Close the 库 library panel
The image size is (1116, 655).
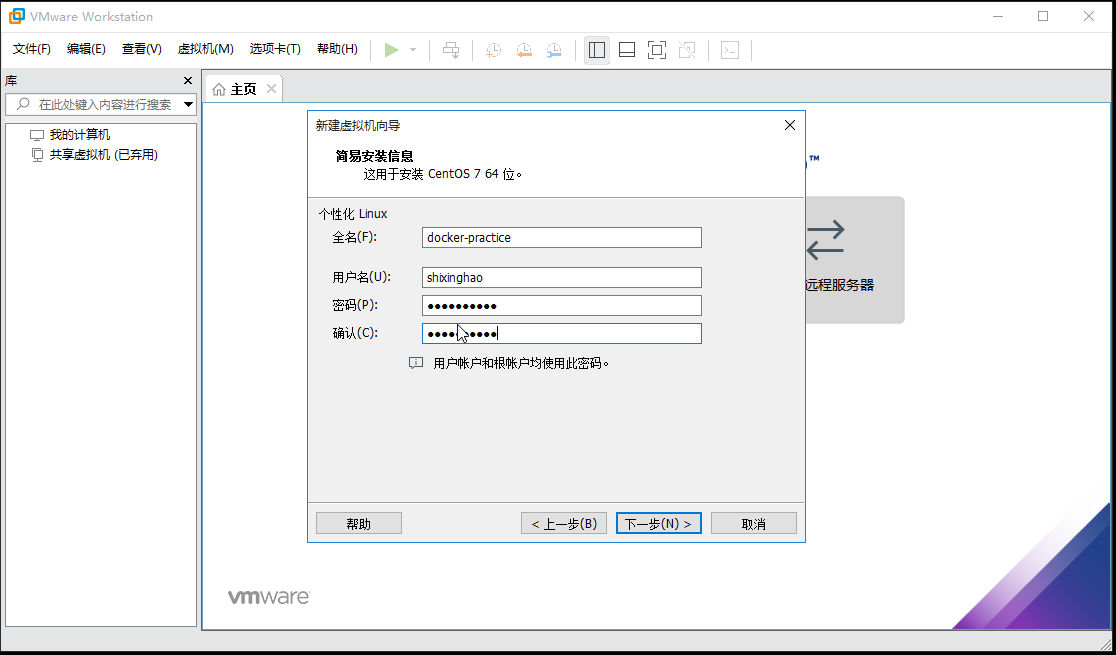coord(188,80)
